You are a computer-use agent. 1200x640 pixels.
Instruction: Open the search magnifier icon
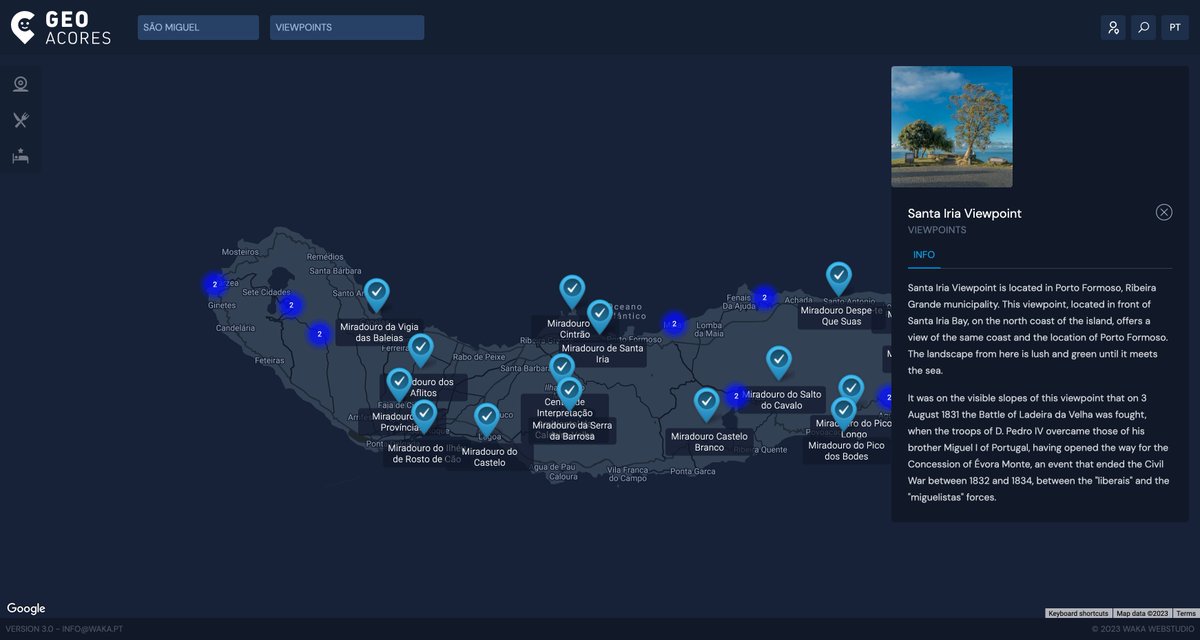click(1144, 28)
